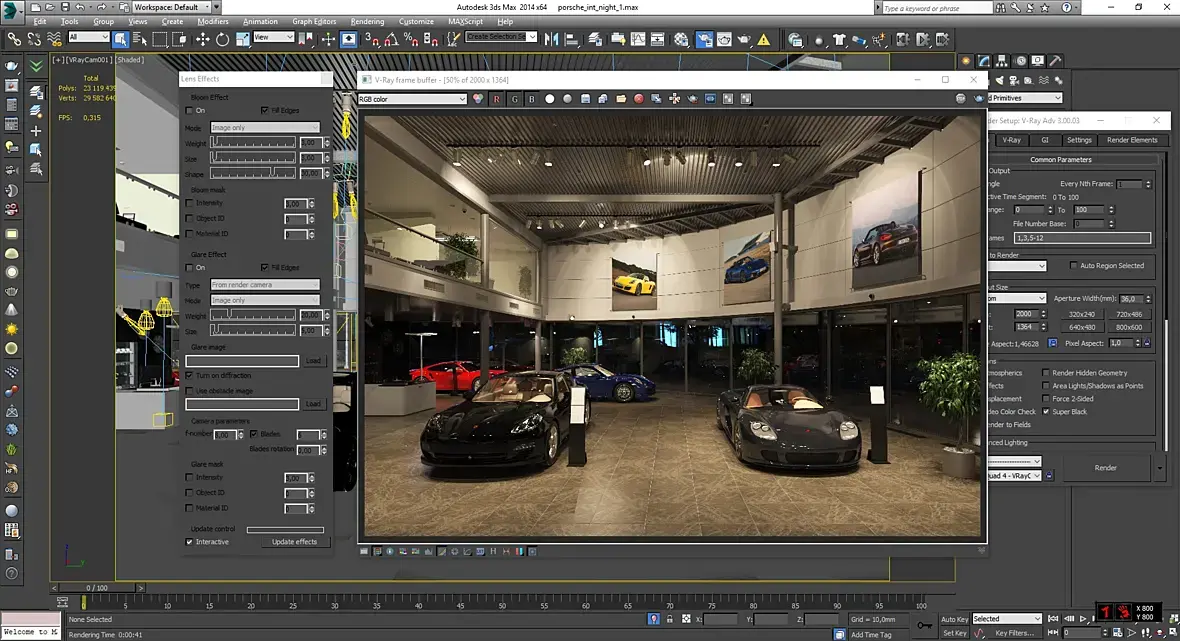
Task: Enable the Bloom Effect On checkbox
Action: 191,111
